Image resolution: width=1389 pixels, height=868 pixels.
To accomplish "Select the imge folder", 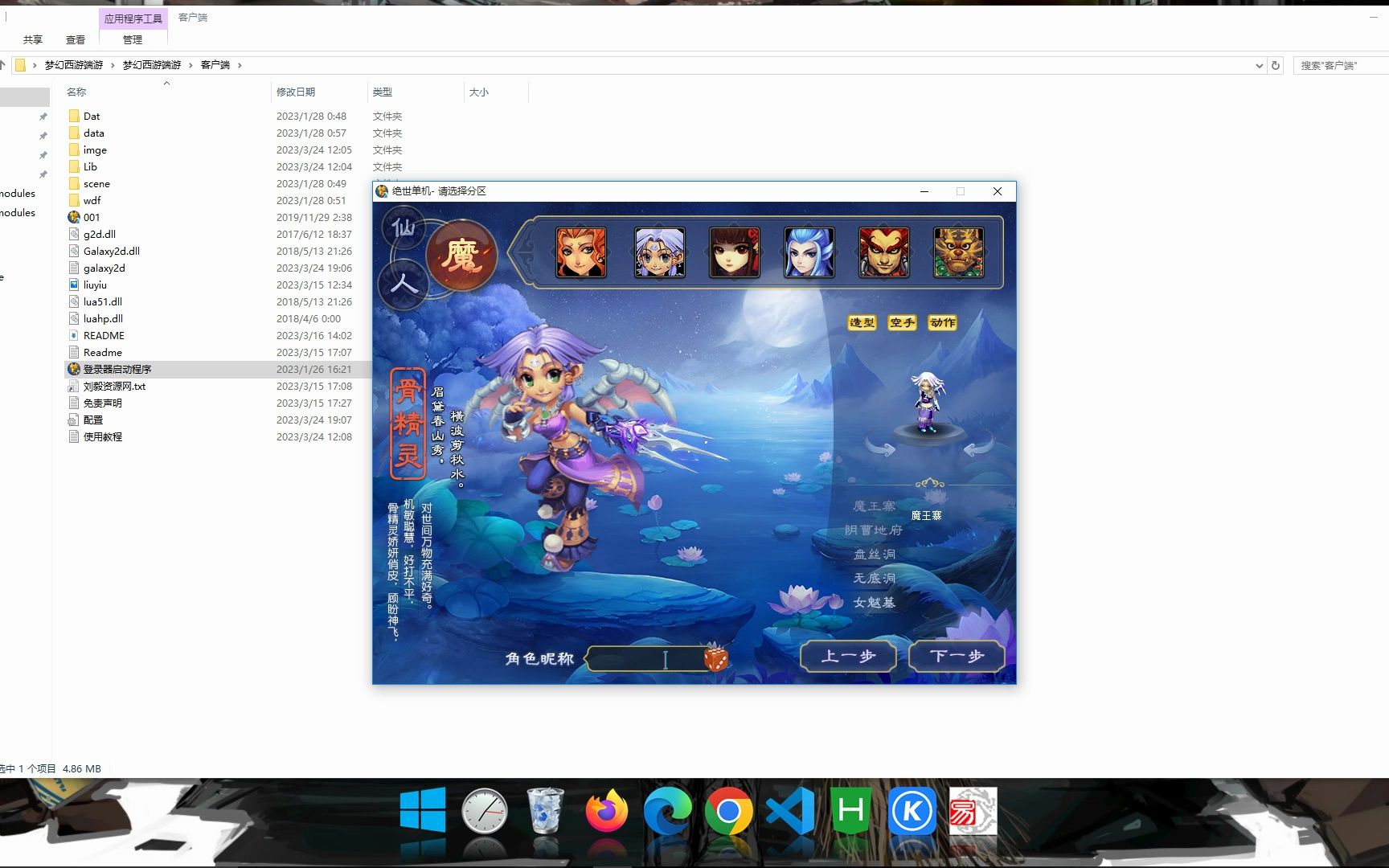I will point(95,150).
